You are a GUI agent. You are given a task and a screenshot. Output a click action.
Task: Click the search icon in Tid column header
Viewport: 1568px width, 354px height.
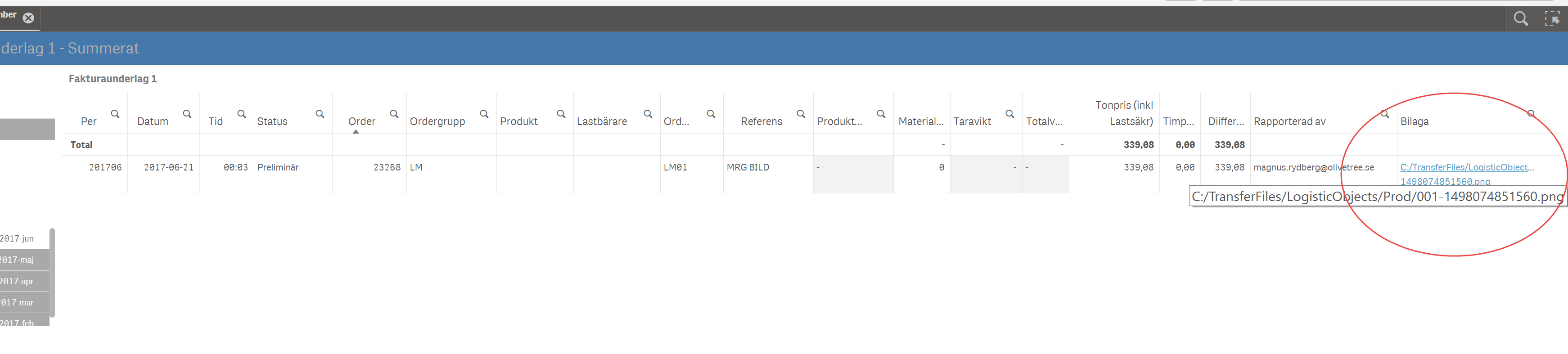[x=242, y=114]
